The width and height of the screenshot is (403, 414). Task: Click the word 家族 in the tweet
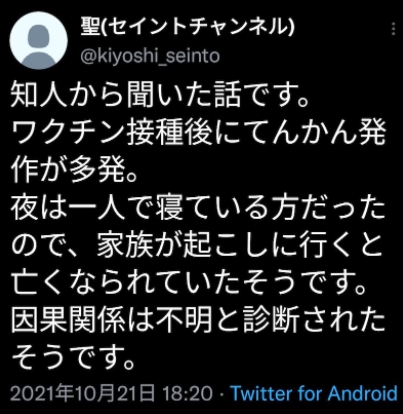pyautogui.click(x=125, y=246)
